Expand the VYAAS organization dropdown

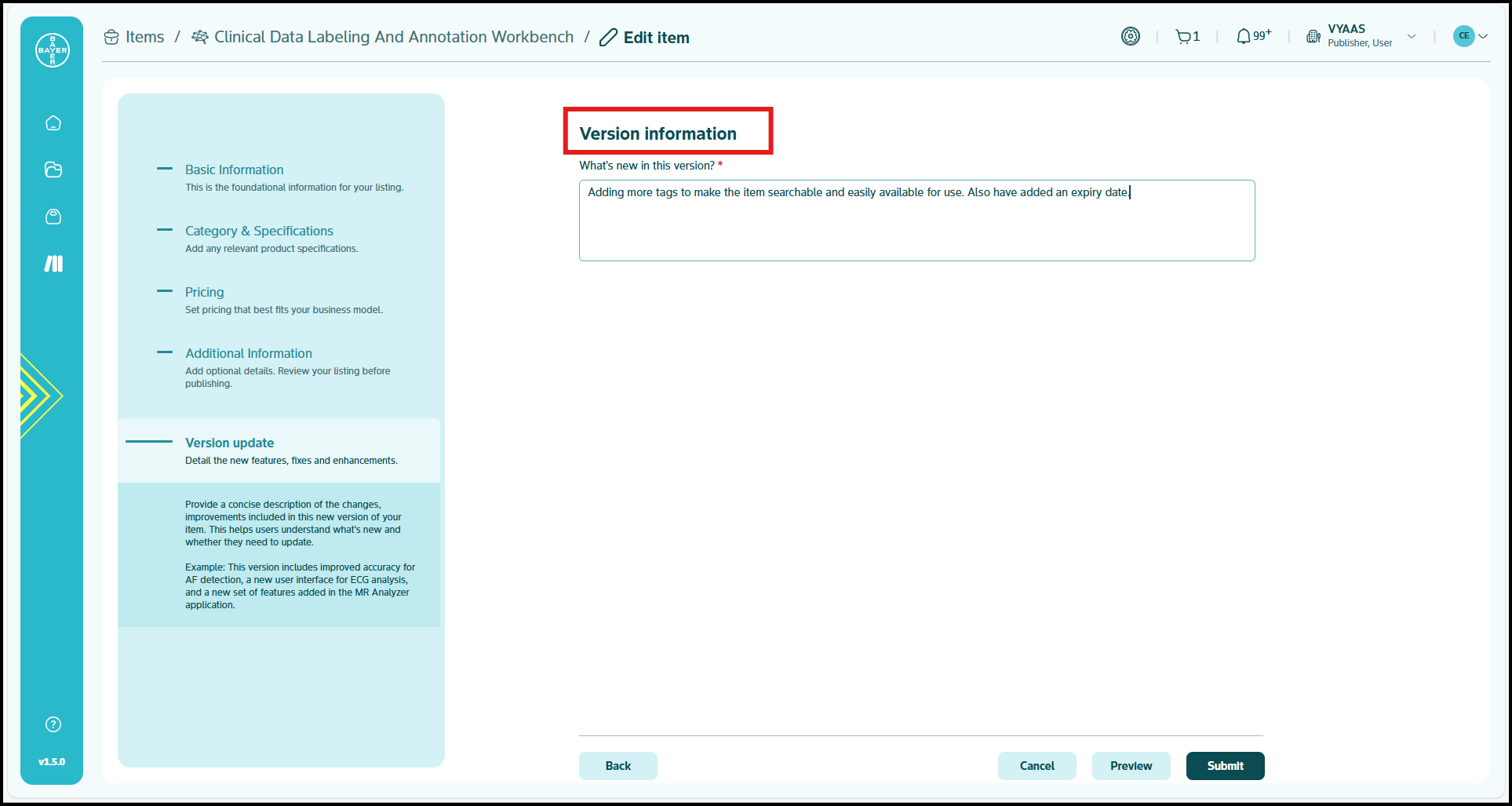tap(1411, 36)
